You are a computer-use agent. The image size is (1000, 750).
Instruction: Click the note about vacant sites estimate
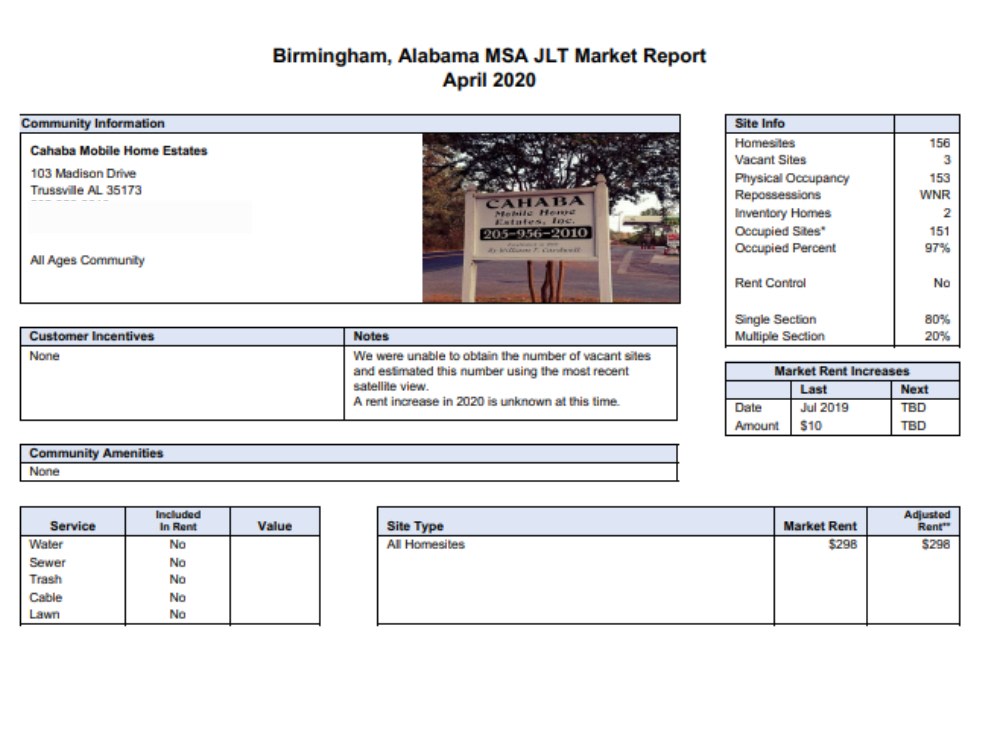click(x=502, y=371)
